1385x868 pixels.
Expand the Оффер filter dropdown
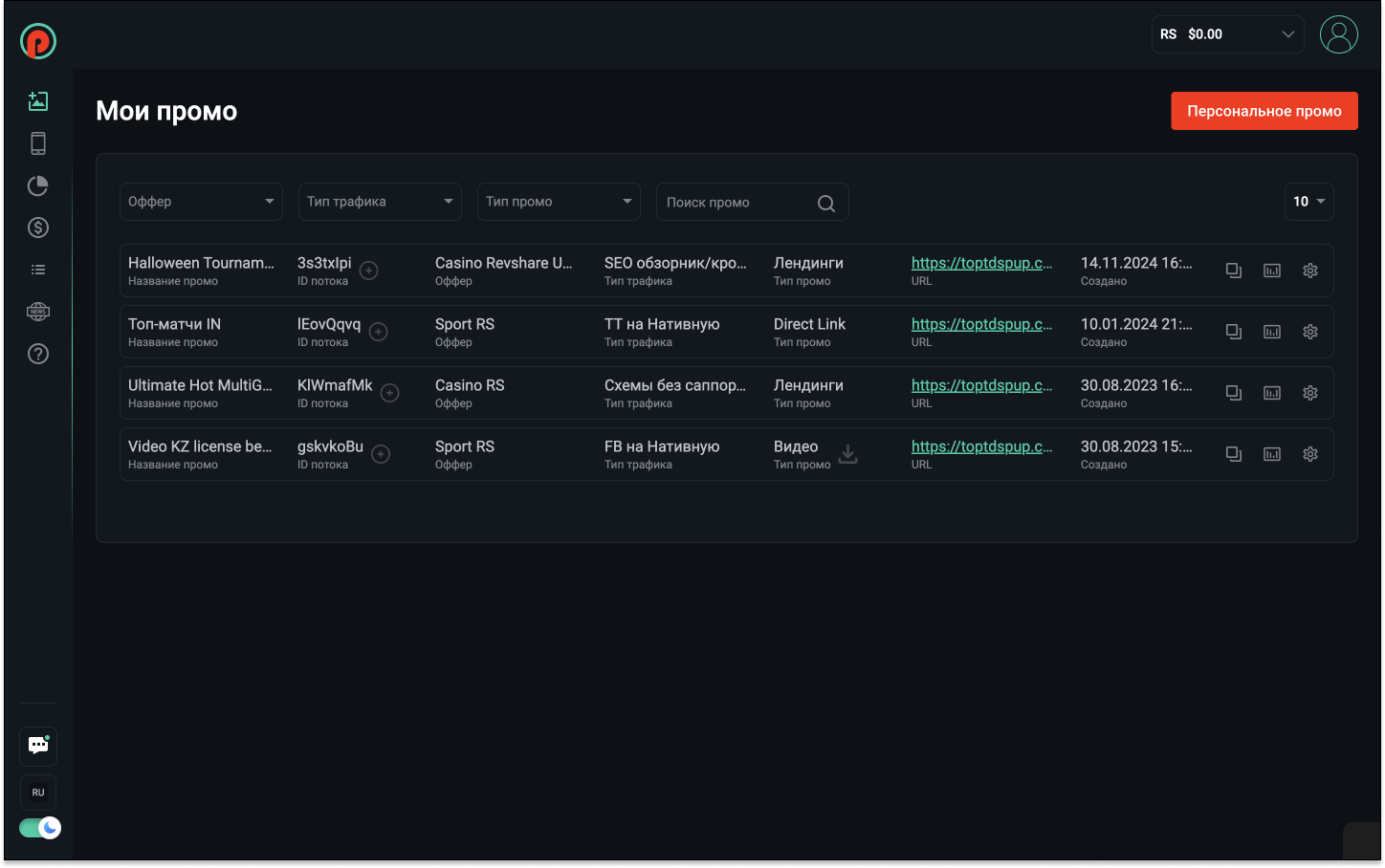201,202
